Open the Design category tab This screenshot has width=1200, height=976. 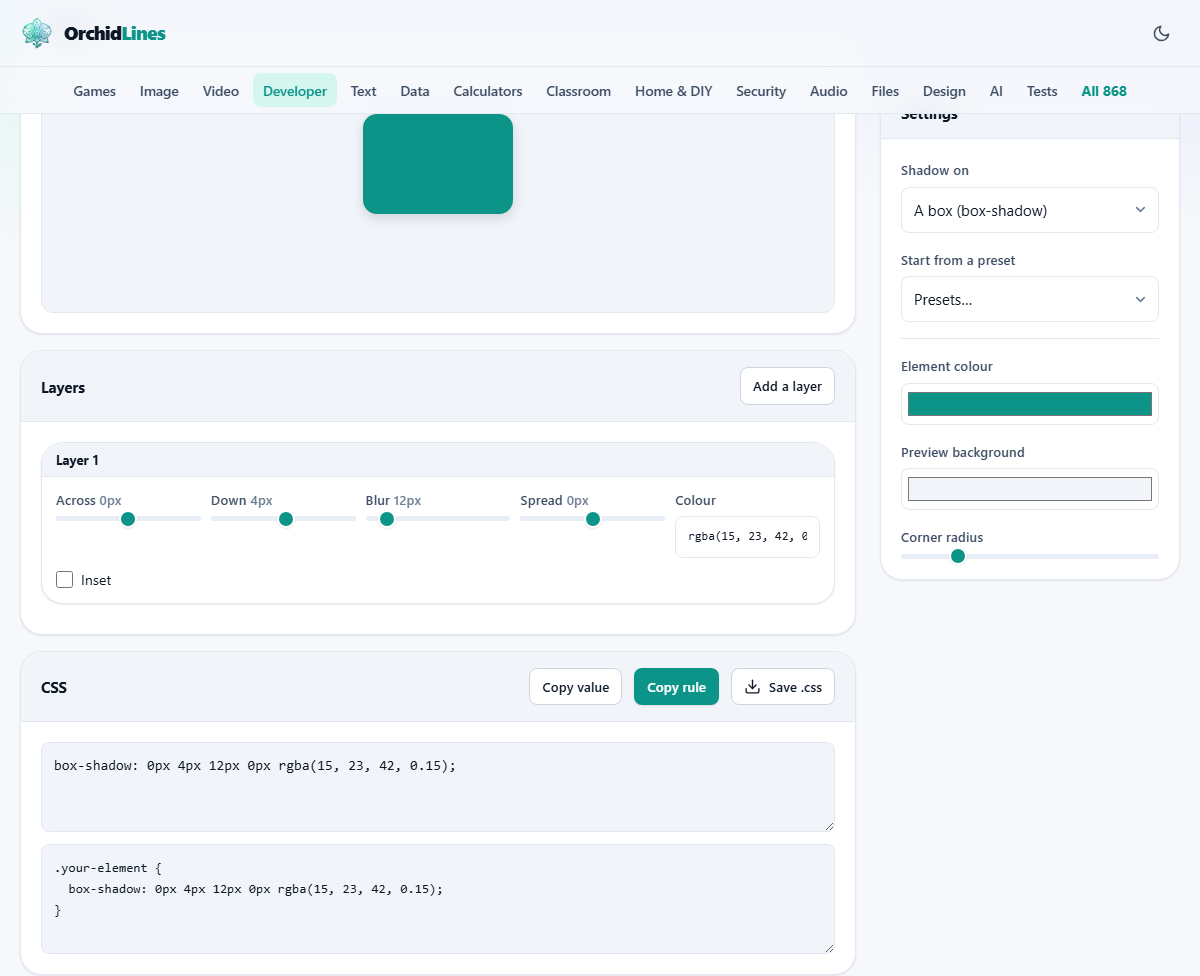tap(944, 91)
